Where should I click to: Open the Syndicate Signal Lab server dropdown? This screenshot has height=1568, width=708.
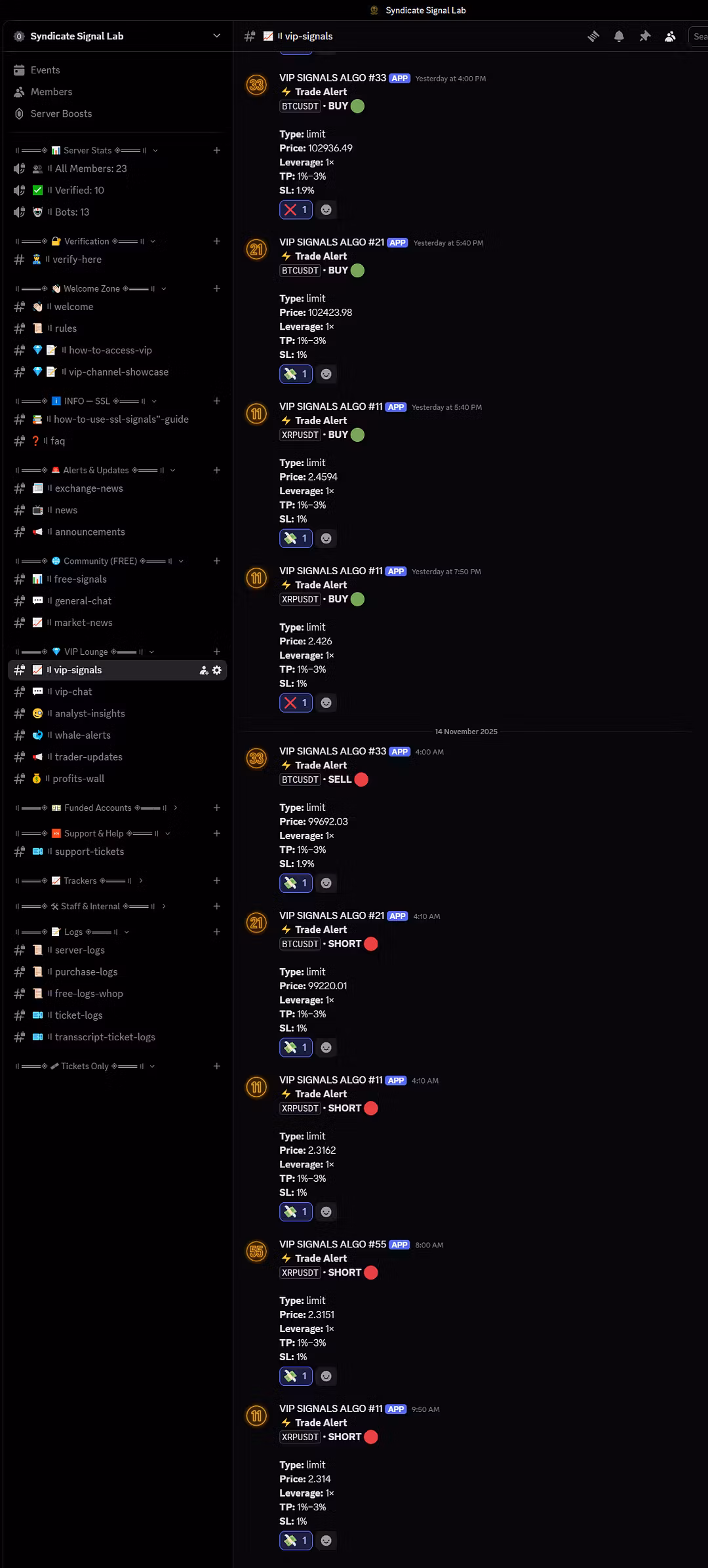point(118,36)
